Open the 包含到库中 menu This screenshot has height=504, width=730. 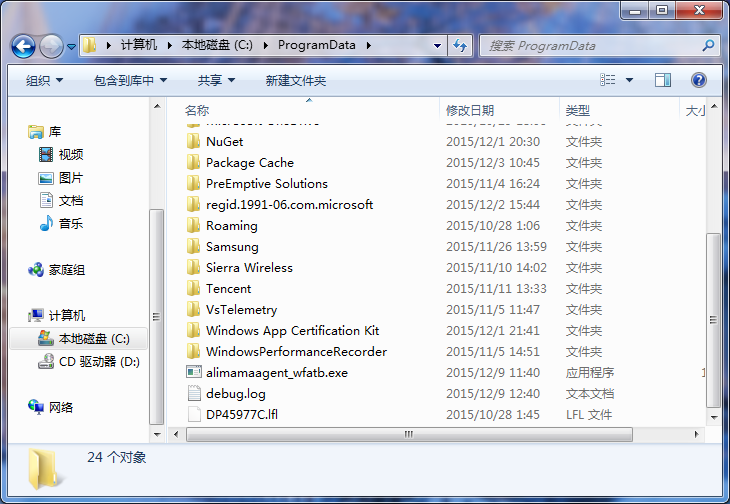tap(130, 80)
